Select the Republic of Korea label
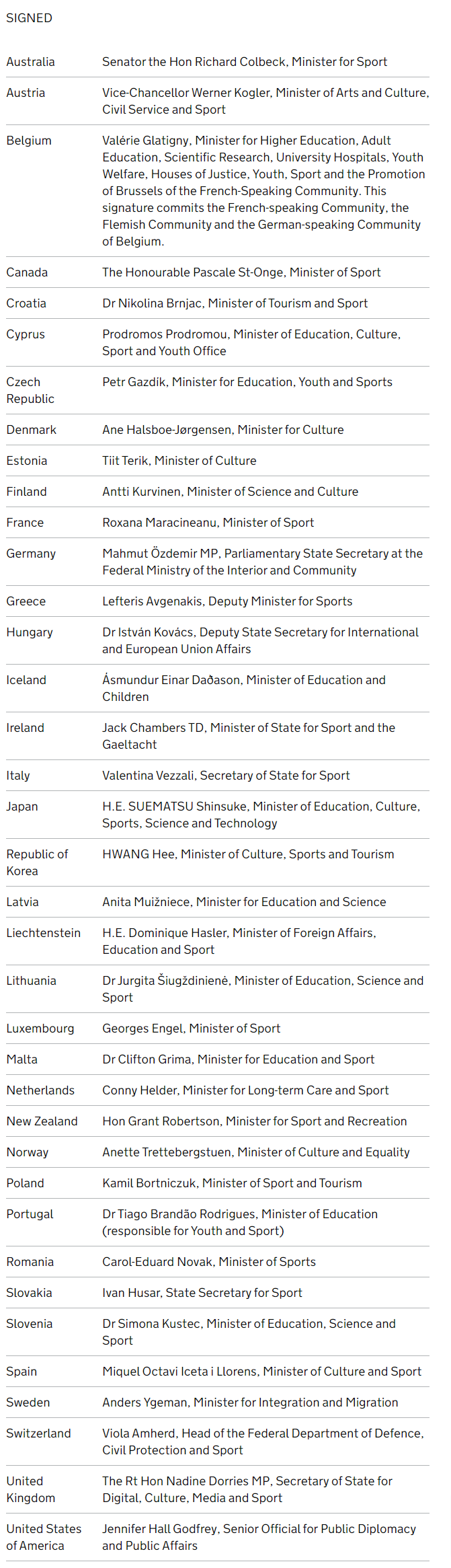This screenshot has width=451, height=1568. click(x=38, y=862)
